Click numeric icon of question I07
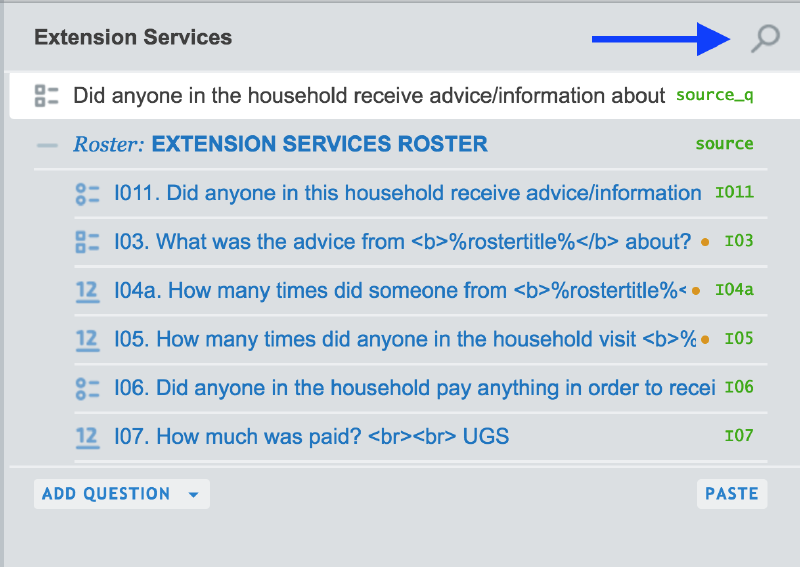 pyautogui.click(x=88, y=436)
